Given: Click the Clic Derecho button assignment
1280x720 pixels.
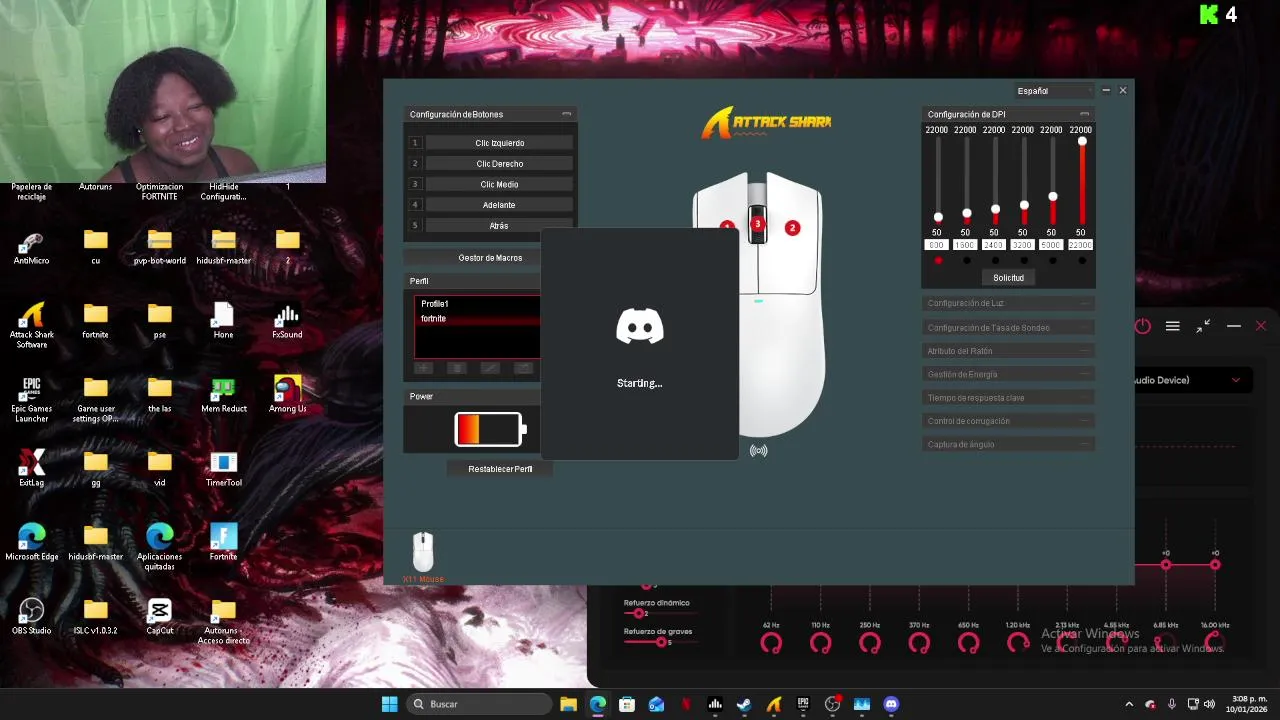Looking at the screenshot, I should (499, 164).
